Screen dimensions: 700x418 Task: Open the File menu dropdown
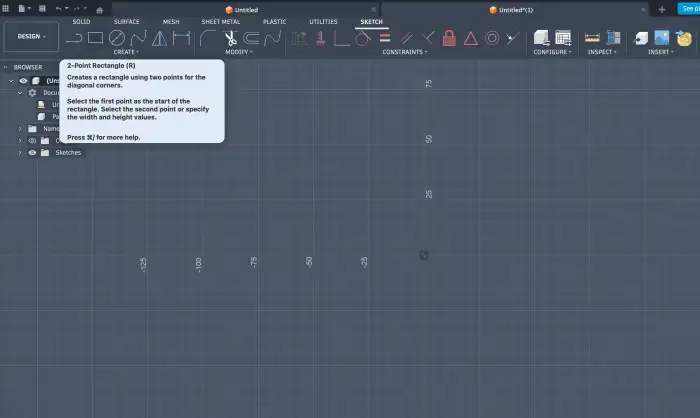(24, 8)
